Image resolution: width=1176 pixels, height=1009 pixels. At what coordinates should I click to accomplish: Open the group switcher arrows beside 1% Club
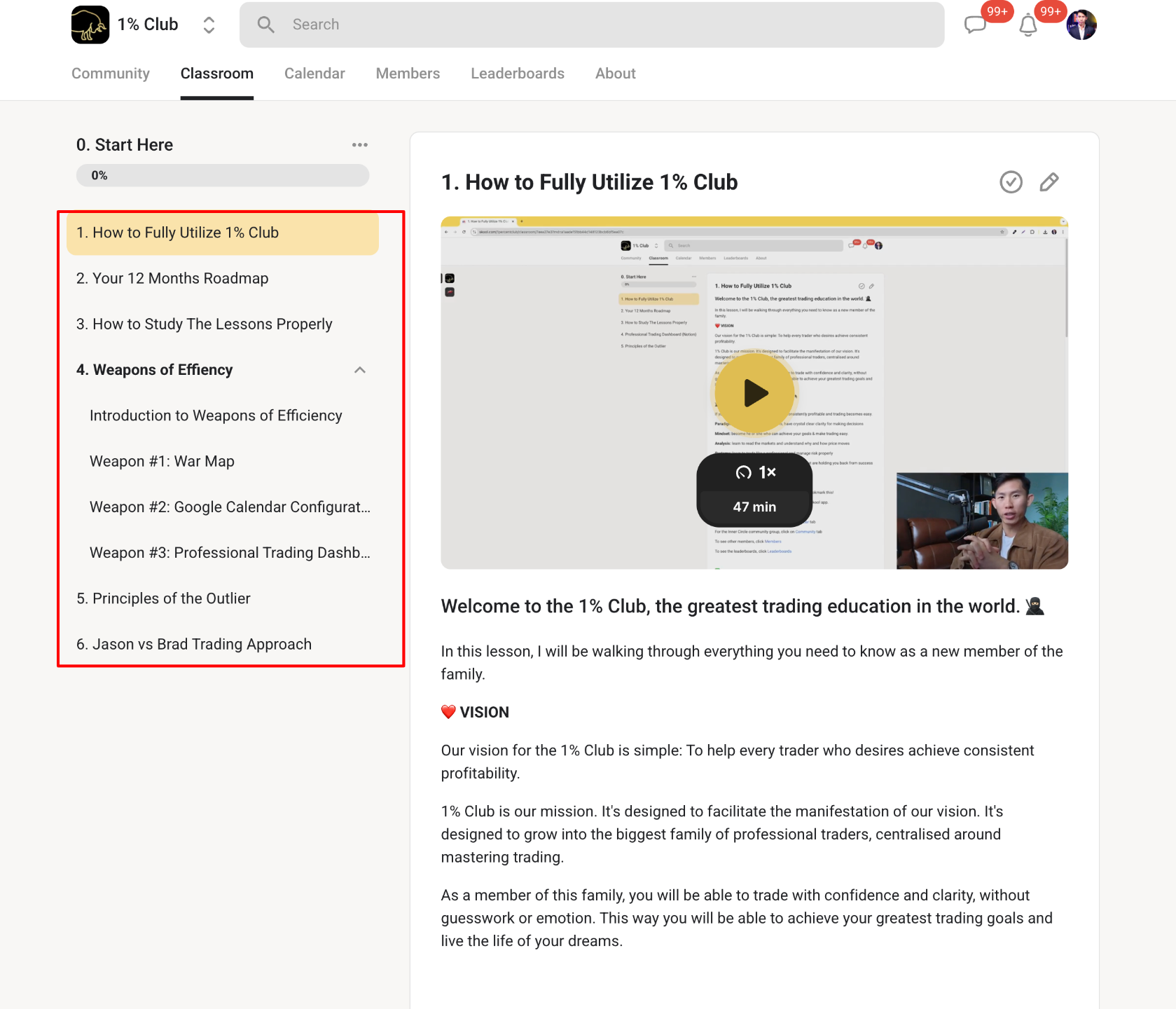click(209, 25)
